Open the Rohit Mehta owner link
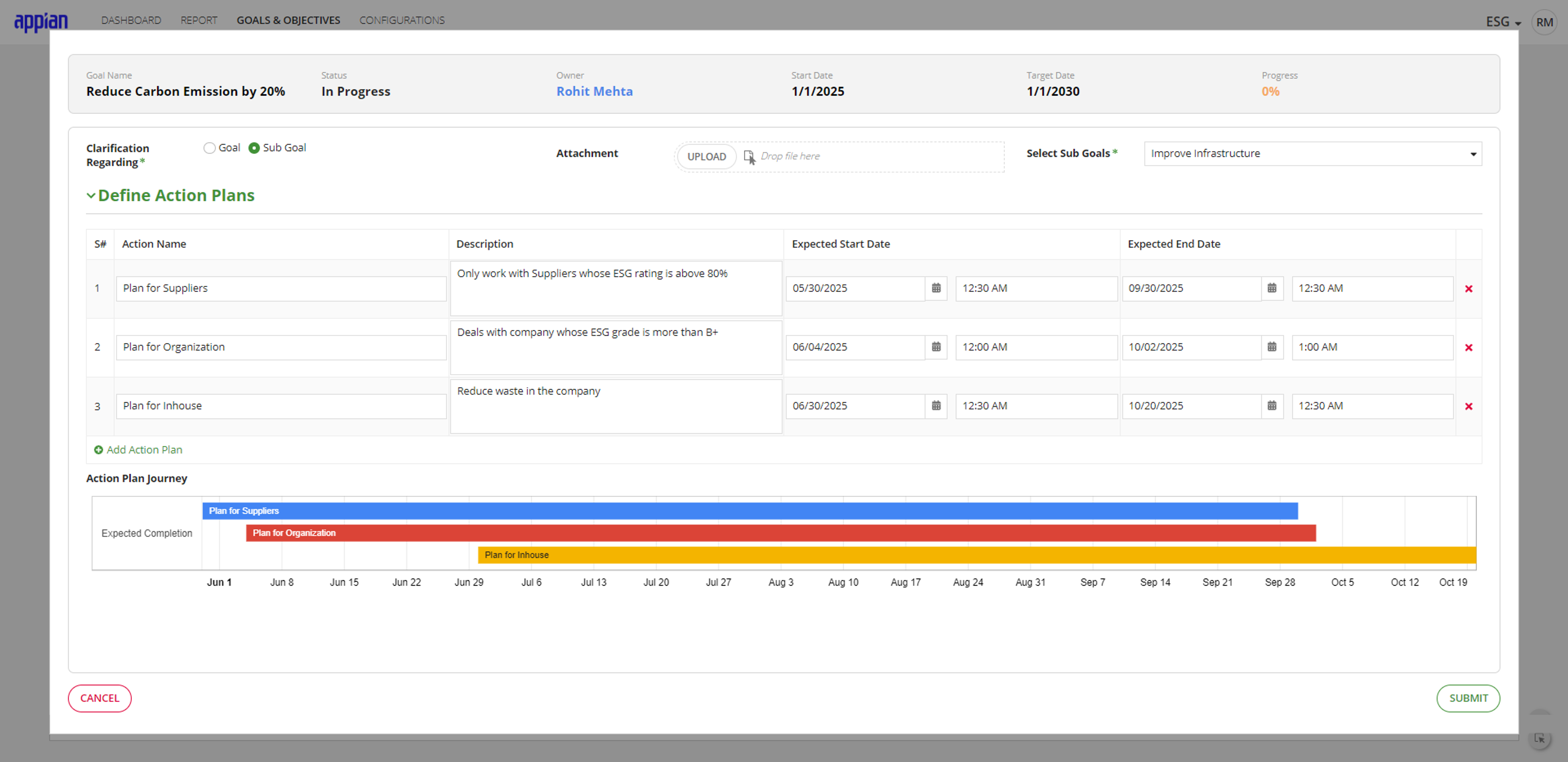Image resolution: width=1568 pixels, height=762 pixels. point(594,91)
